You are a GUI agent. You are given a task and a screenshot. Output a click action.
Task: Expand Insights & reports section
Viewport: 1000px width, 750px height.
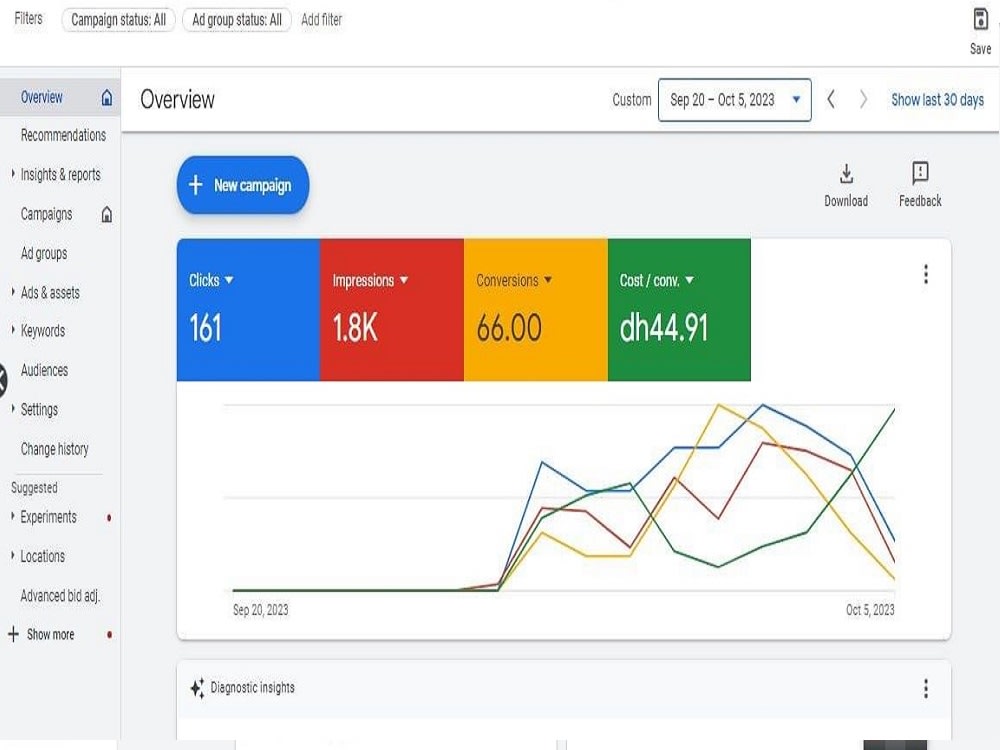[x=13, y=173]
